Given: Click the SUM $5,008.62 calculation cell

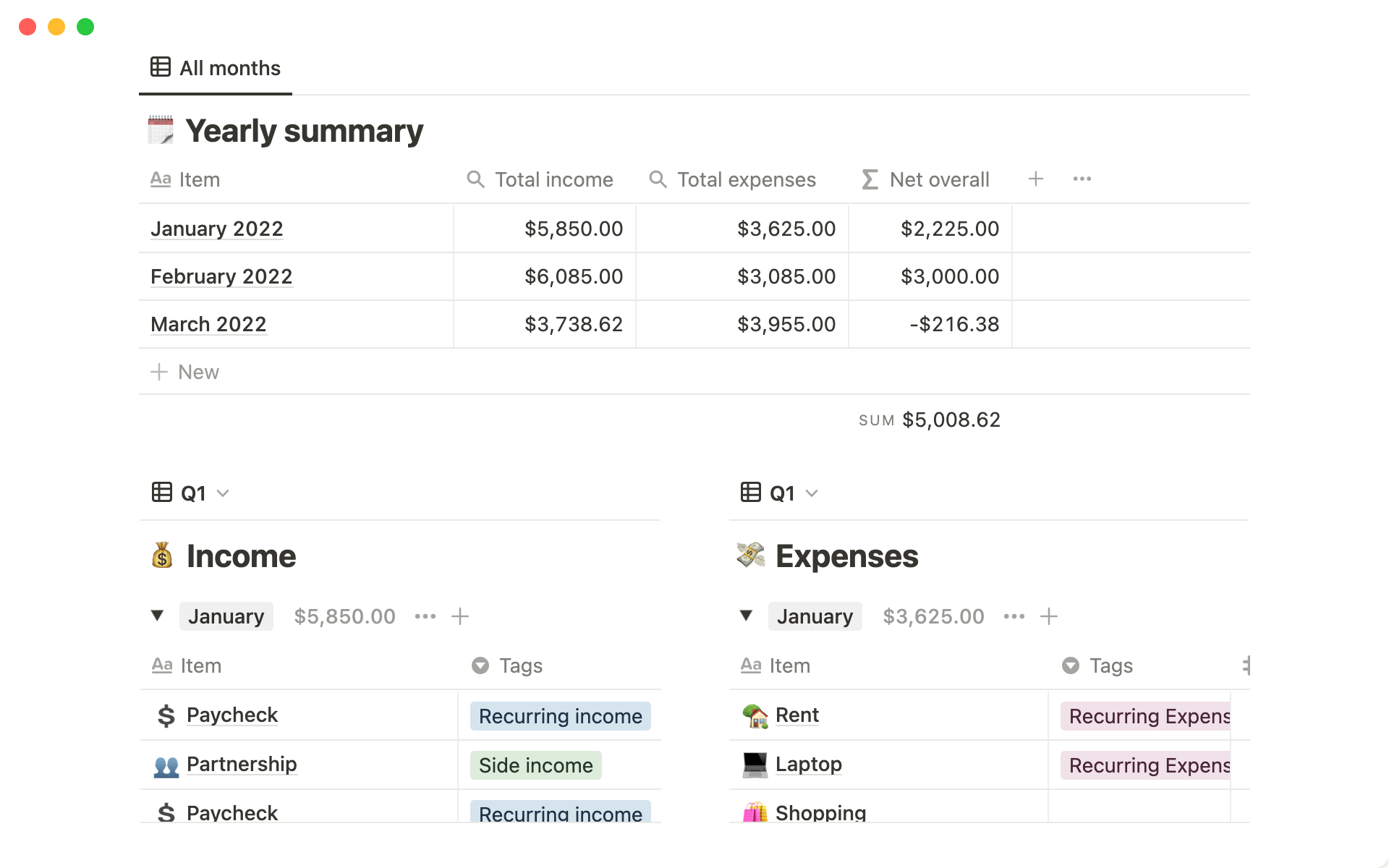Looking at the screenshot, I should pyautogui.click(x=930, y=420).
